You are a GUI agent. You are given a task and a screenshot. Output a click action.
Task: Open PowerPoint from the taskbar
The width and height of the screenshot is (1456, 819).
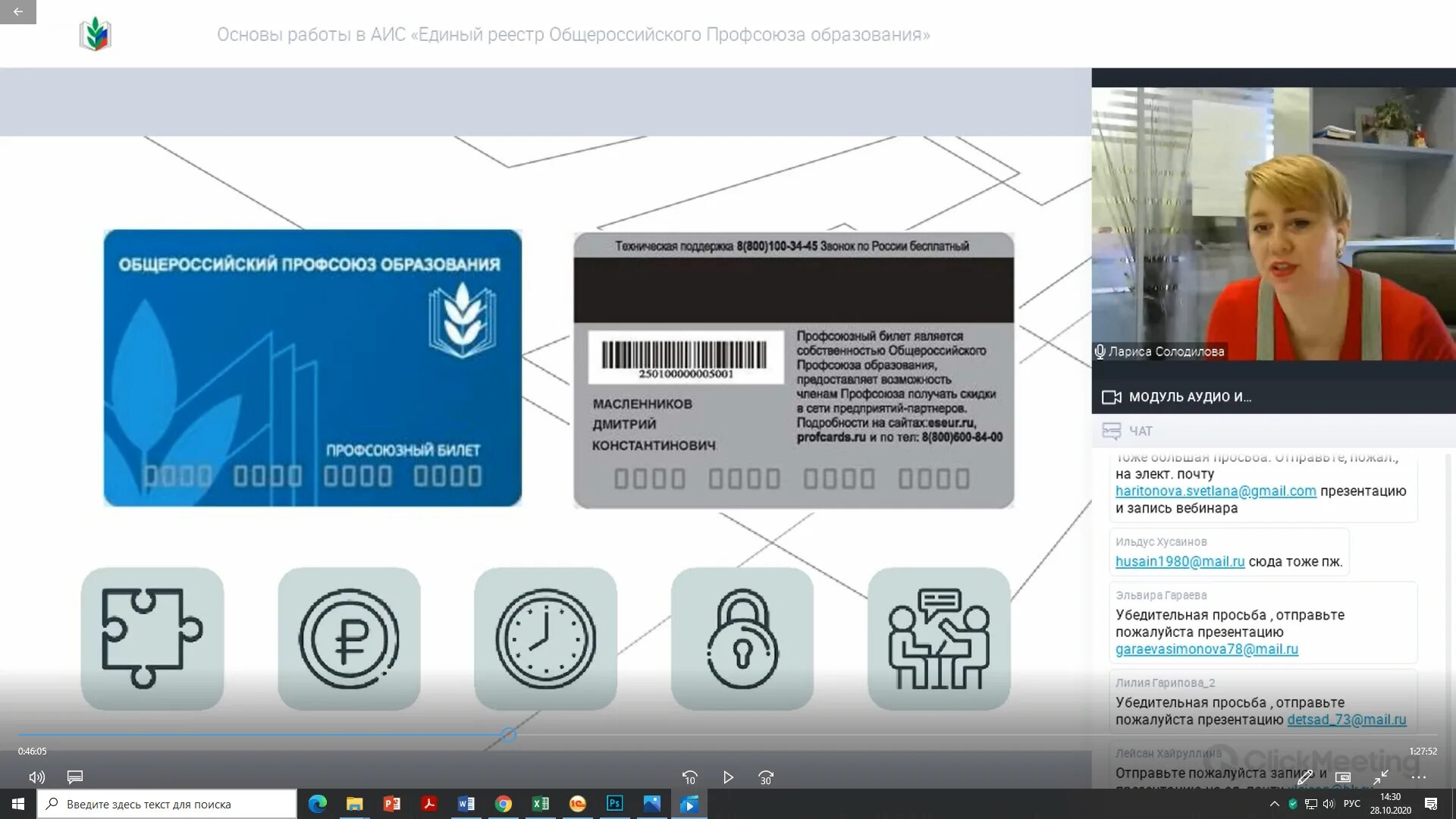pos(392,804)
